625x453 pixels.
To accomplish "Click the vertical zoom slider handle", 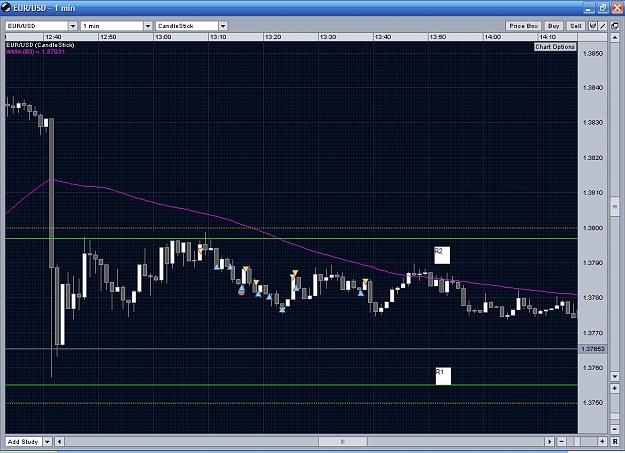I will [x=614, y=416].
